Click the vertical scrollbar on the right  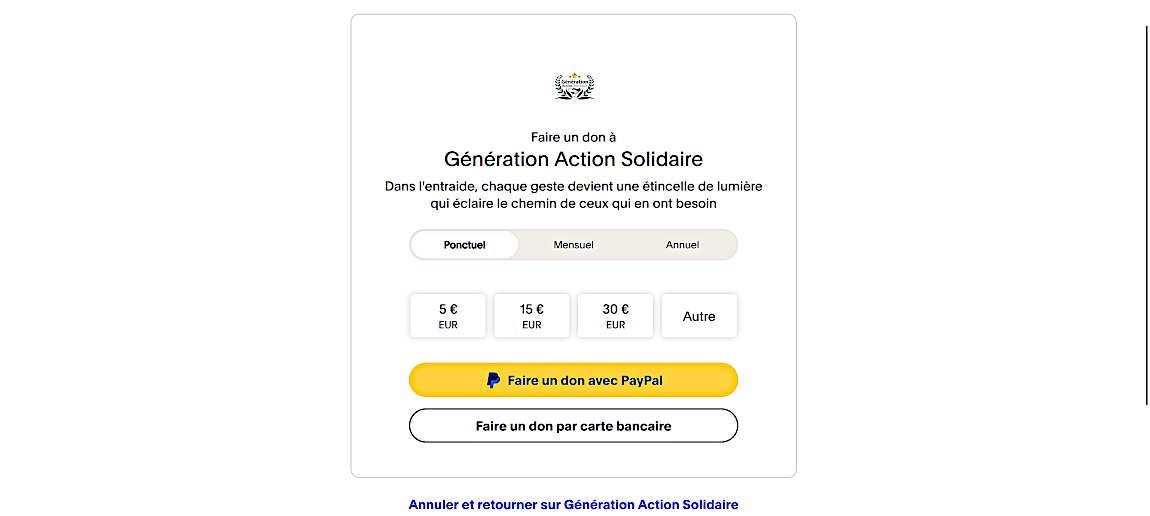pos(1146,215)
